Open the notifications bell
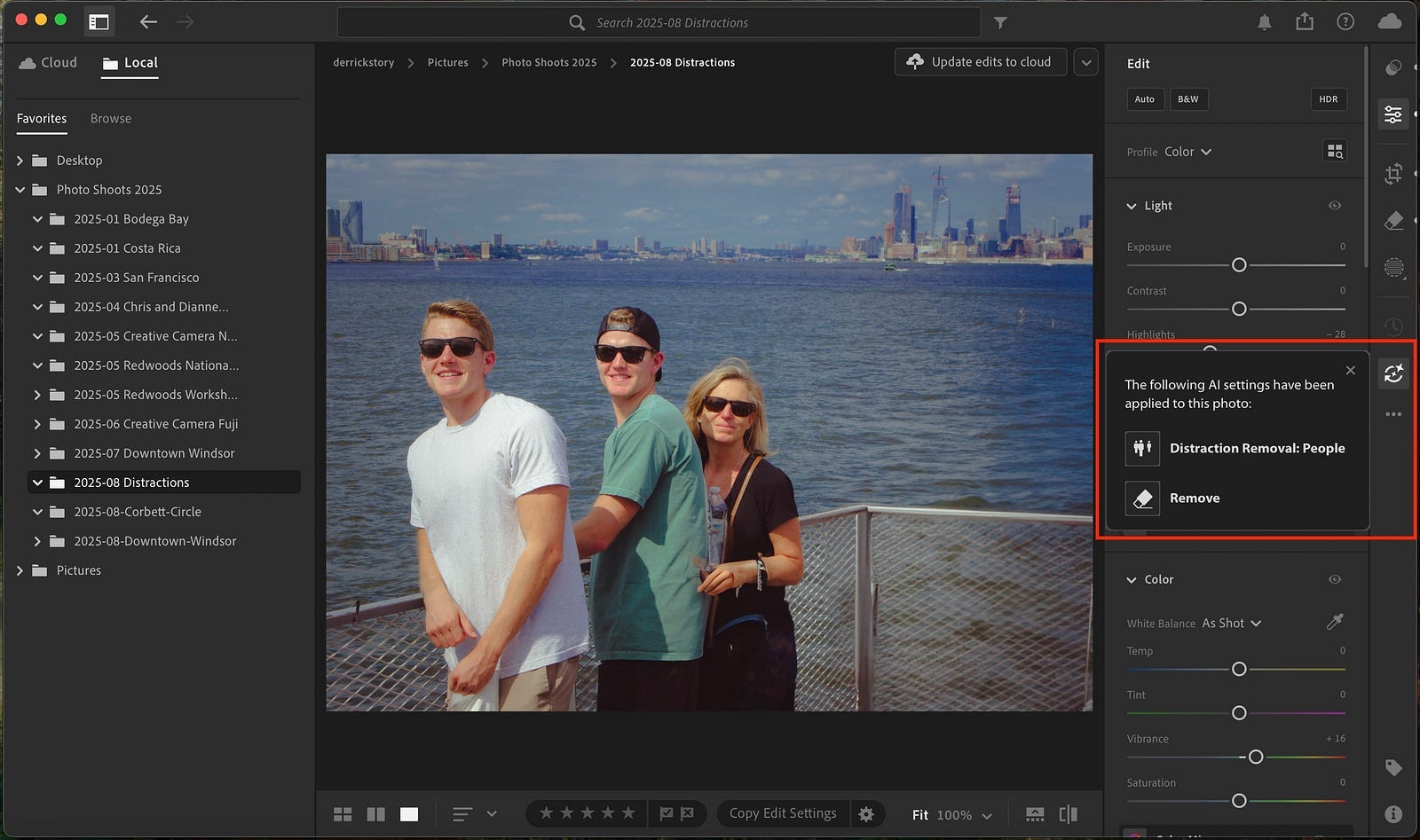The height and width of the screenshot is (840, 1420). [x=1264, y=22]
